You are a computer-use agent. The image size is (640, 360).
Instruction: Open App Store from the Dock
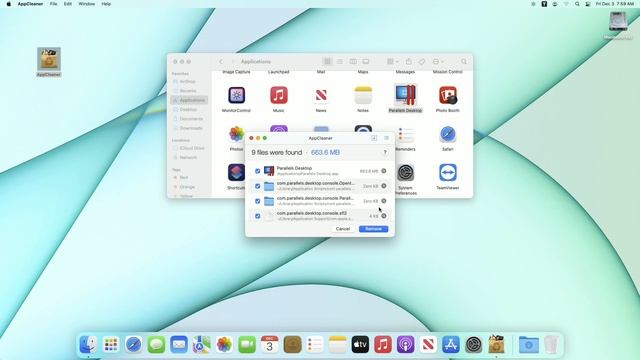(451, 344)
